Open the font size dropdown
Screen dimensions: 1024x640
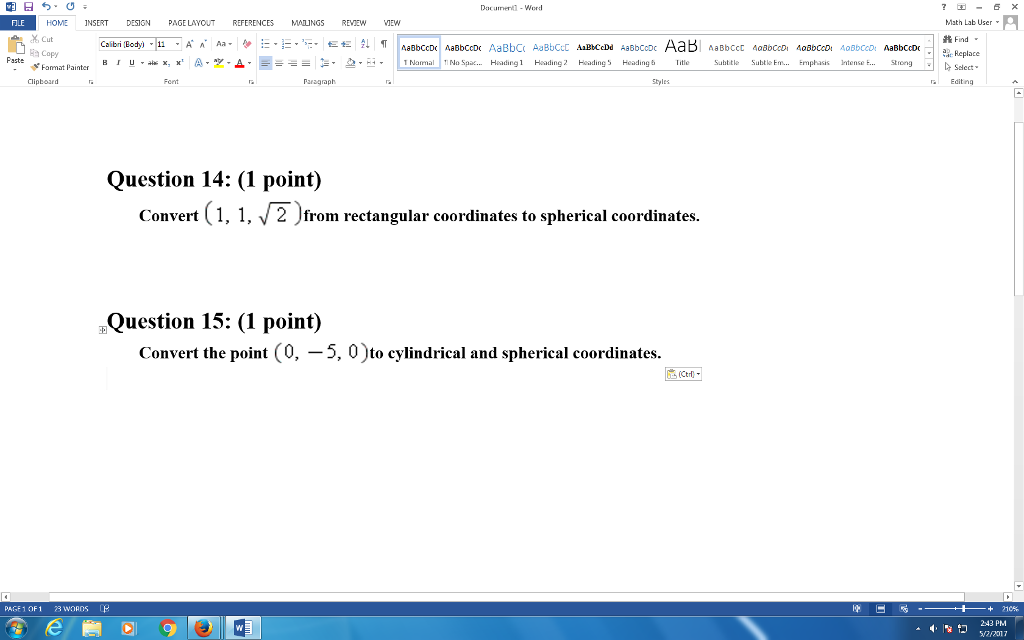click(x=177, y=43)
